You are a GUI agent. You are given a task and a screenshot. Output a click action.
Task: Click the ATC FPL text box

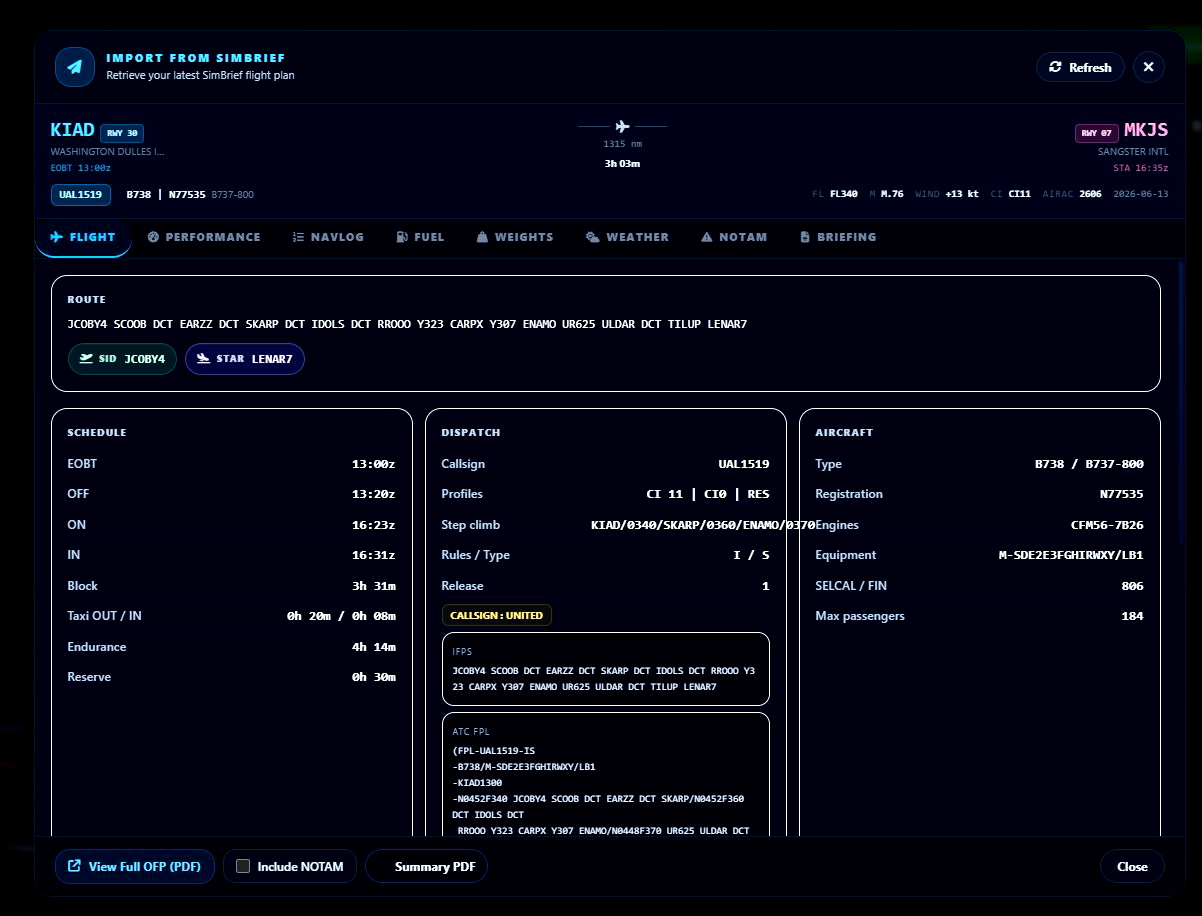[x=606, y=775]
